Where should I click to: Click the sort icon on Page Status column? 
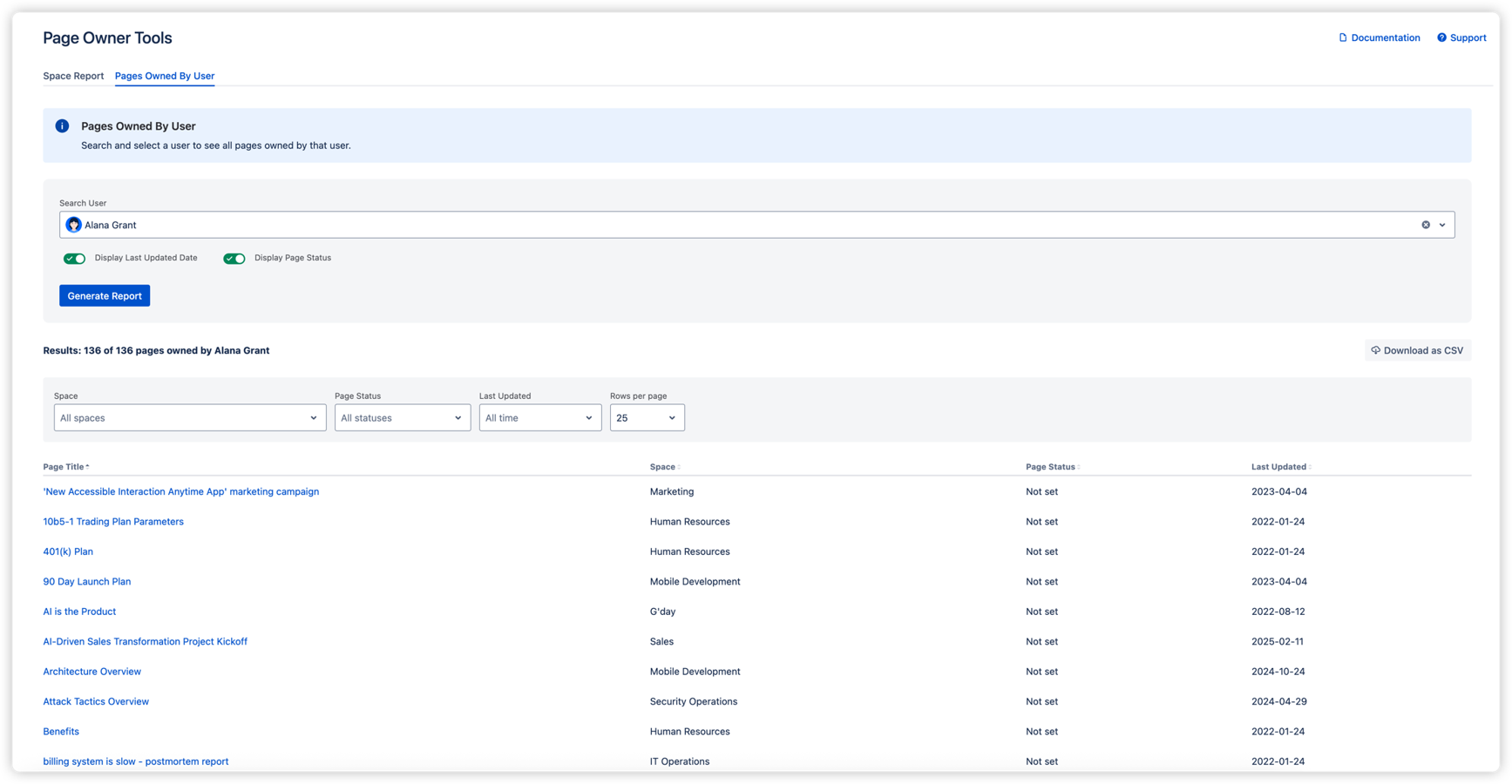(x=1077, y=467)
